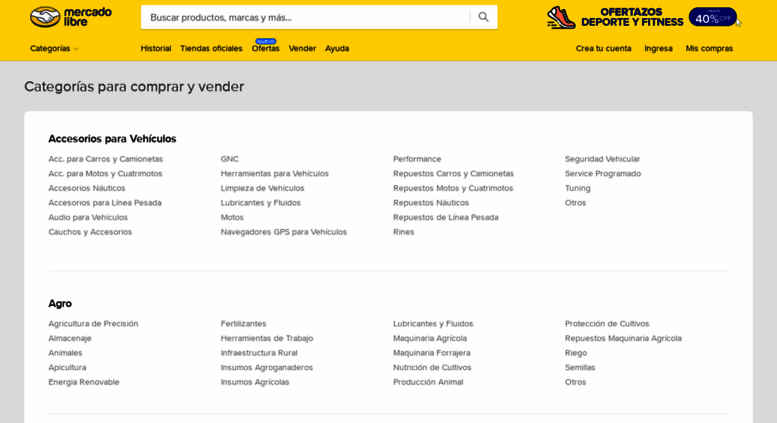
Task: Select Insumos Agrícolas
Action: click(x=255, y=382)
